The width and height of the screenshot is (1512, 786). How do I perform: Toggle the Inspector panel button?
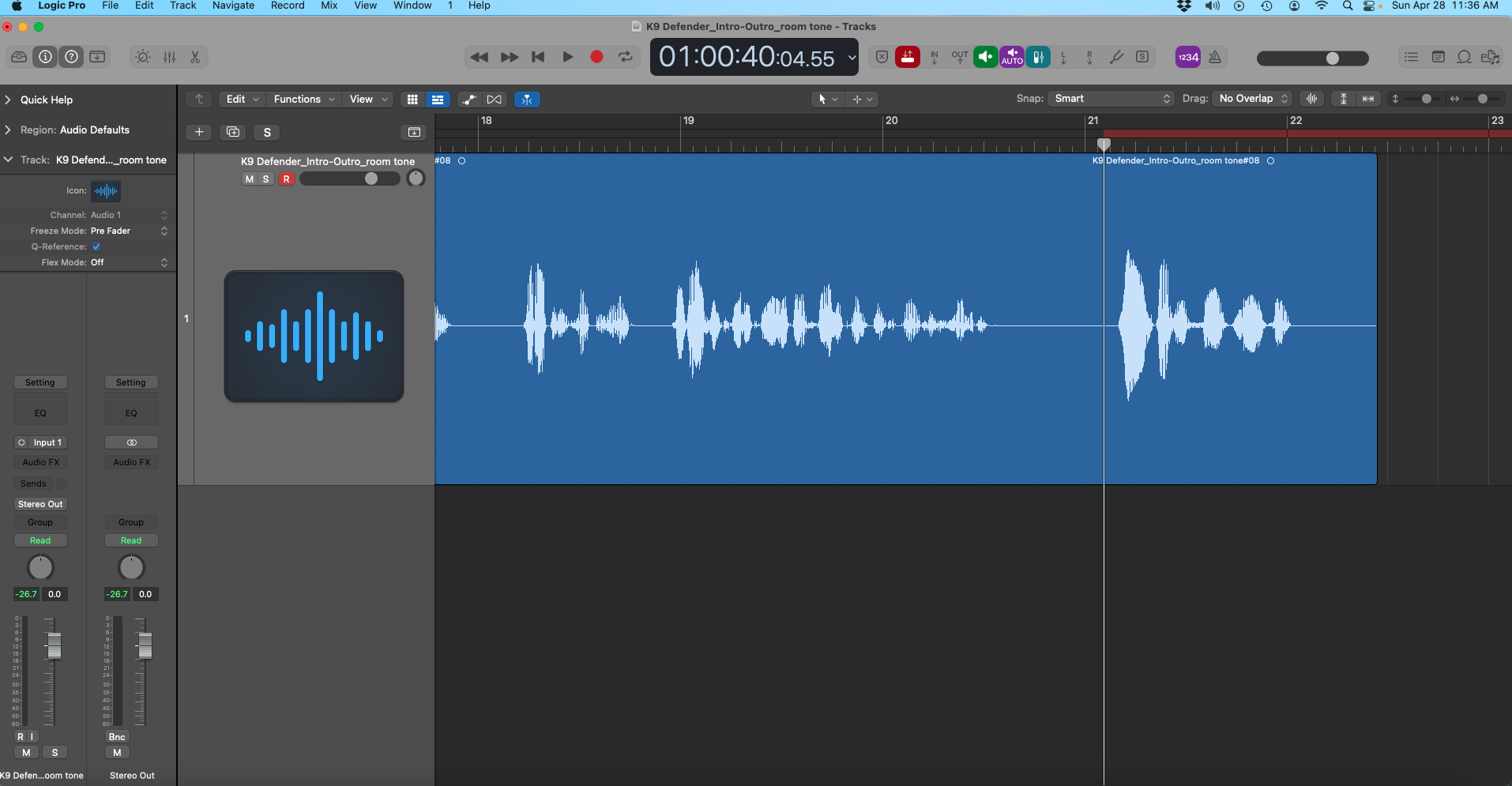pyautogui.click(x=45, y=57)
